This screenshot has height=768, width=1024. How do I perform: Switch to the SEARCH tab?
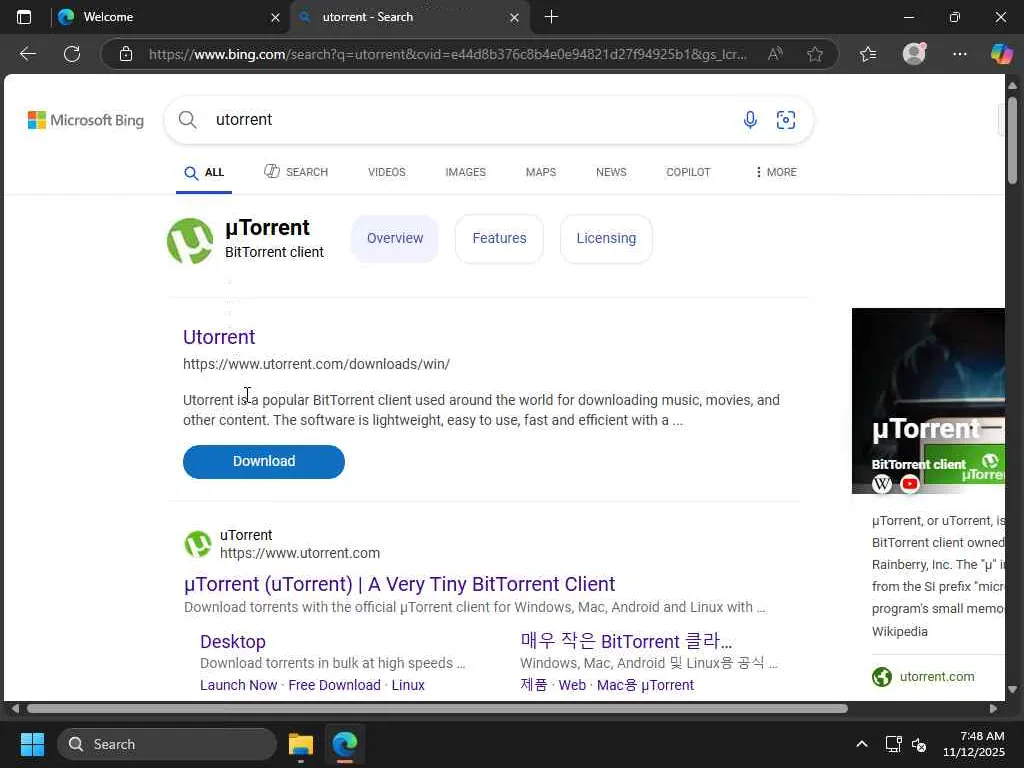coord(296,172)
